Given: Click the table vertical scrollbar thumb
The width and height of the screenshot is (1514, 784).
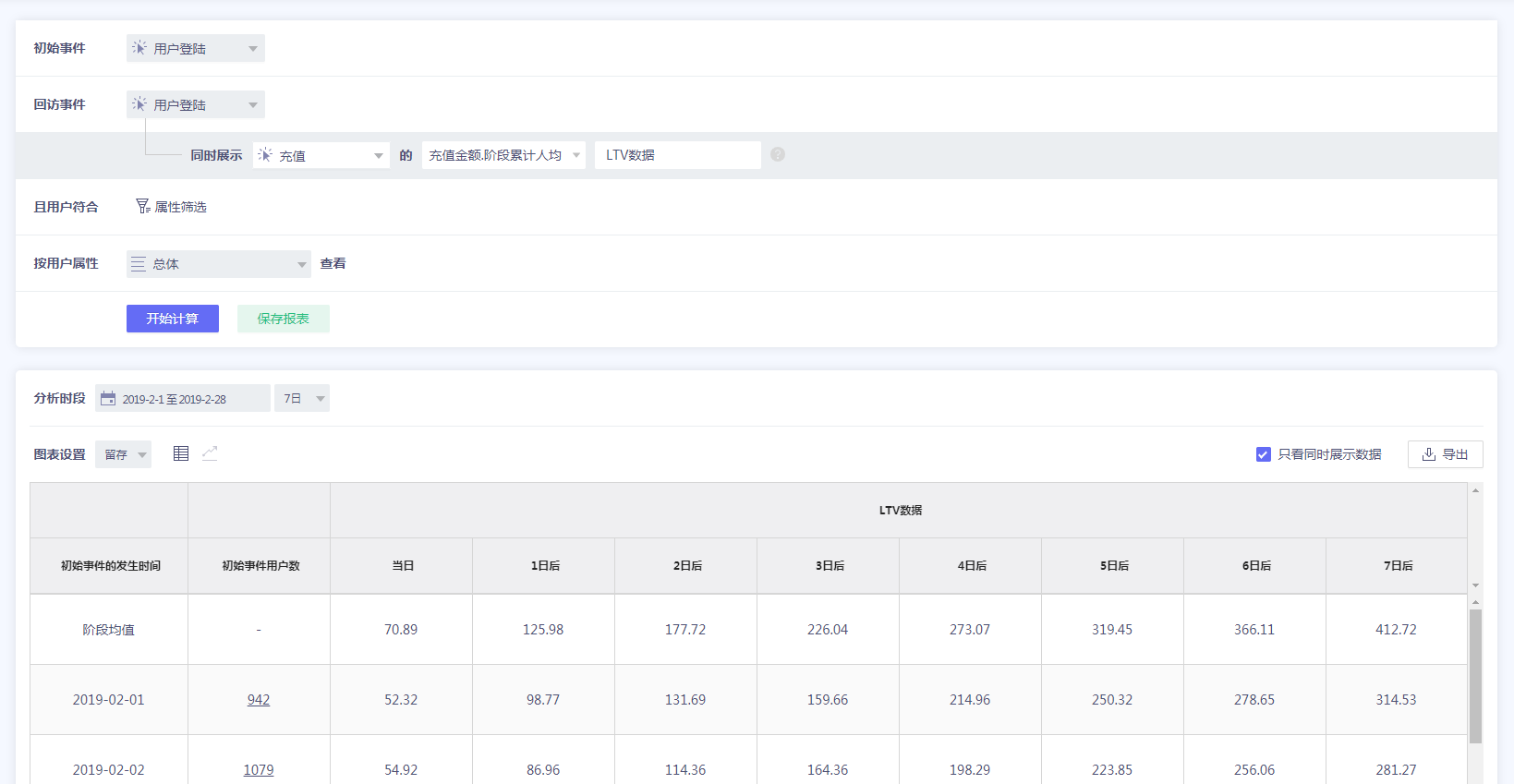Looking at the screenshot, I should click(x=1475, y=675).
